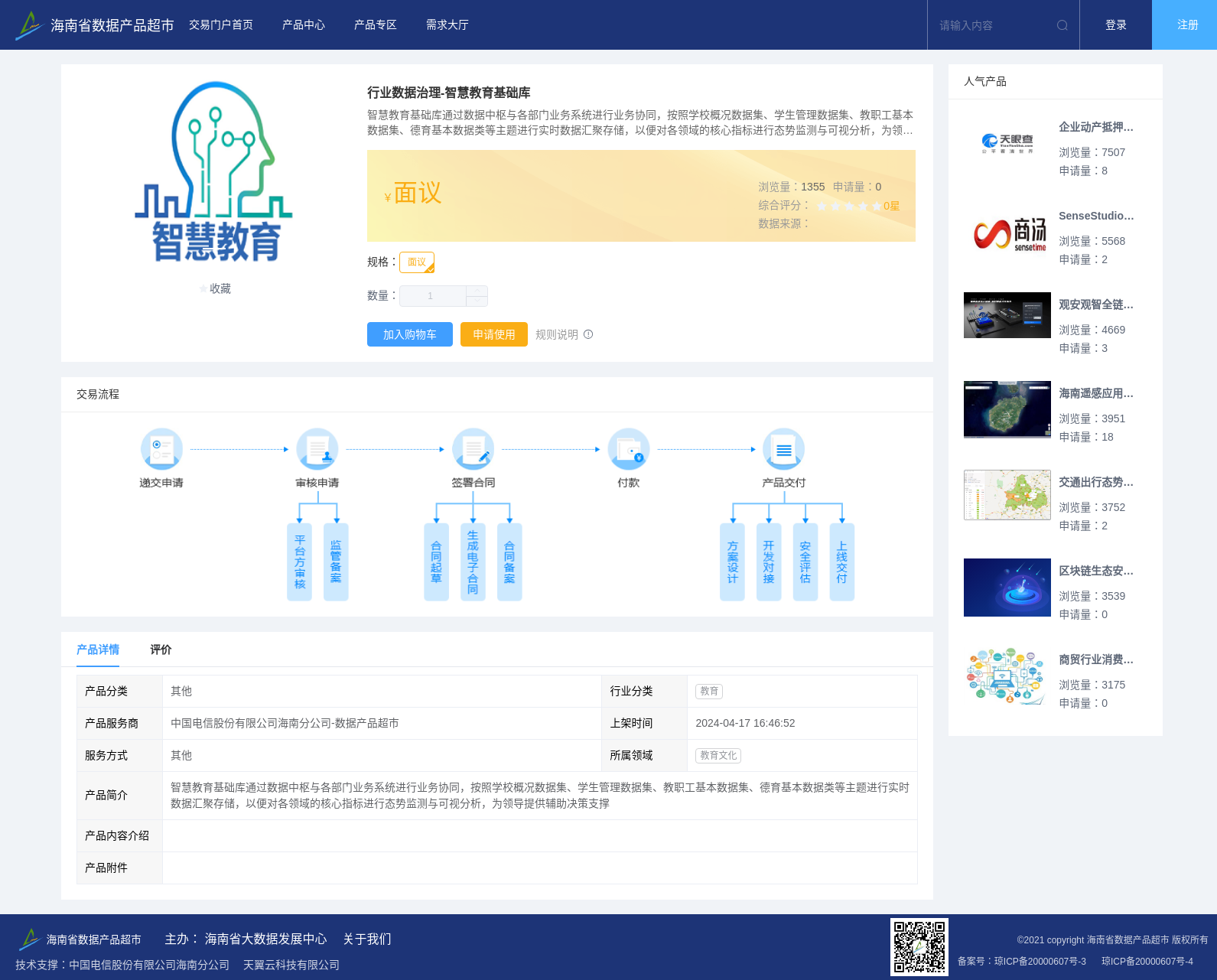Click the info icon beside 规则说明
This screenshot has width=1217, height=980.
coord(588,334)
